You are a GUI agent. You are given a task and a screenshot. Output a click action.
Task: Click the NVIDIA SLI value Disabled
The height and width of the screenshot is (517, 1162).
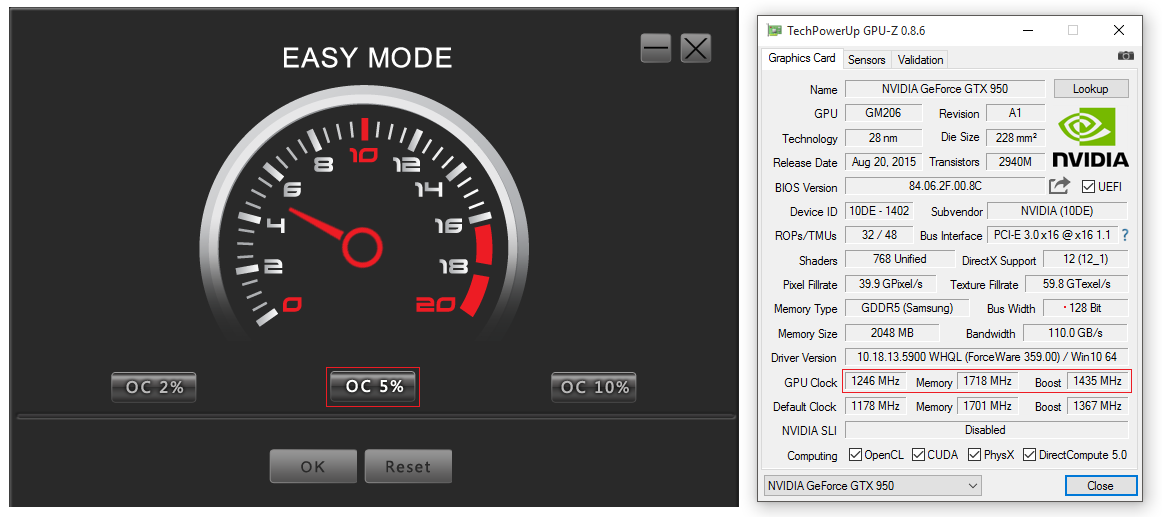click(986, 430)
